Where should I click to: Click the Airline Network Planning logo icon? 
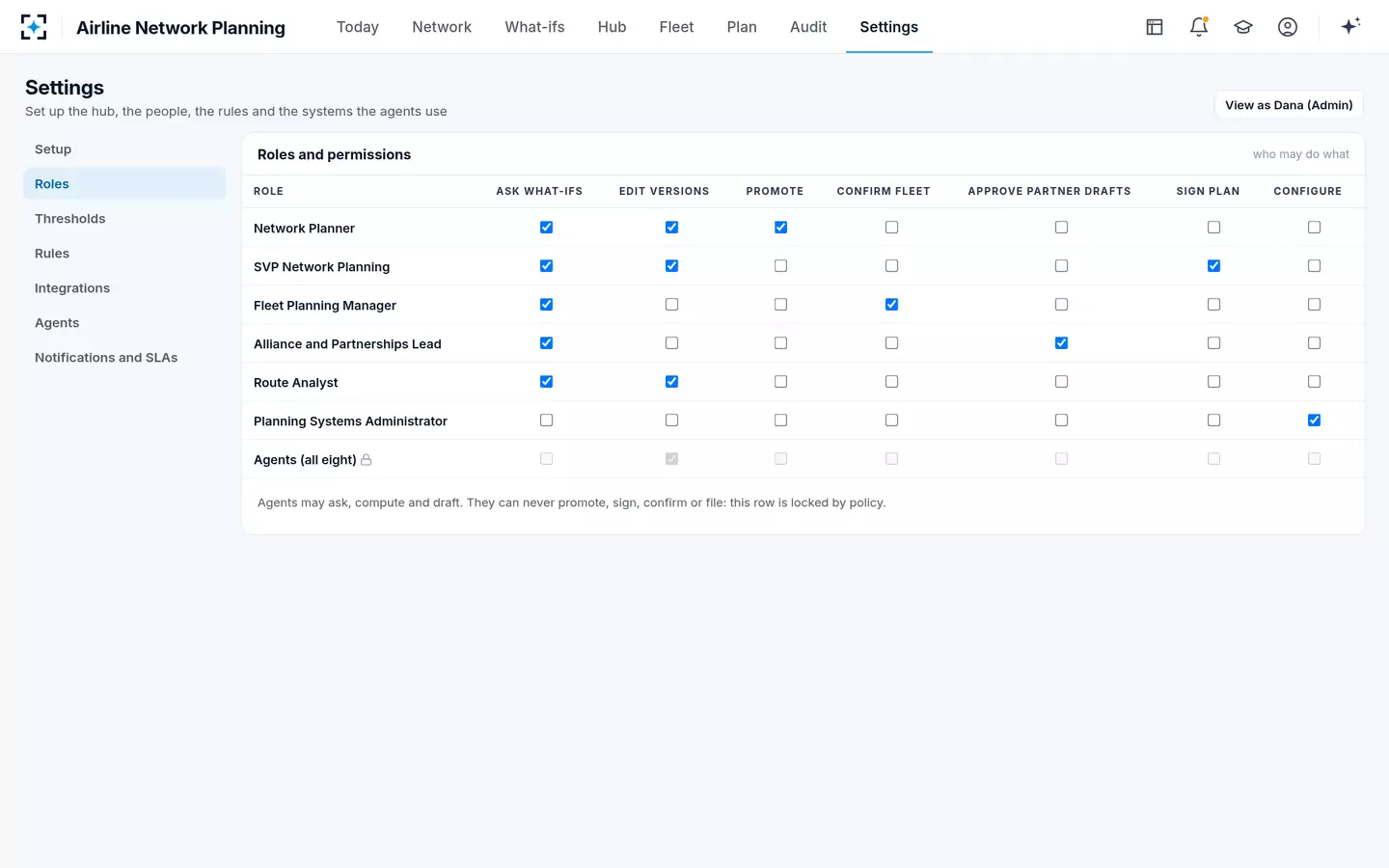[x=34, y=27]
